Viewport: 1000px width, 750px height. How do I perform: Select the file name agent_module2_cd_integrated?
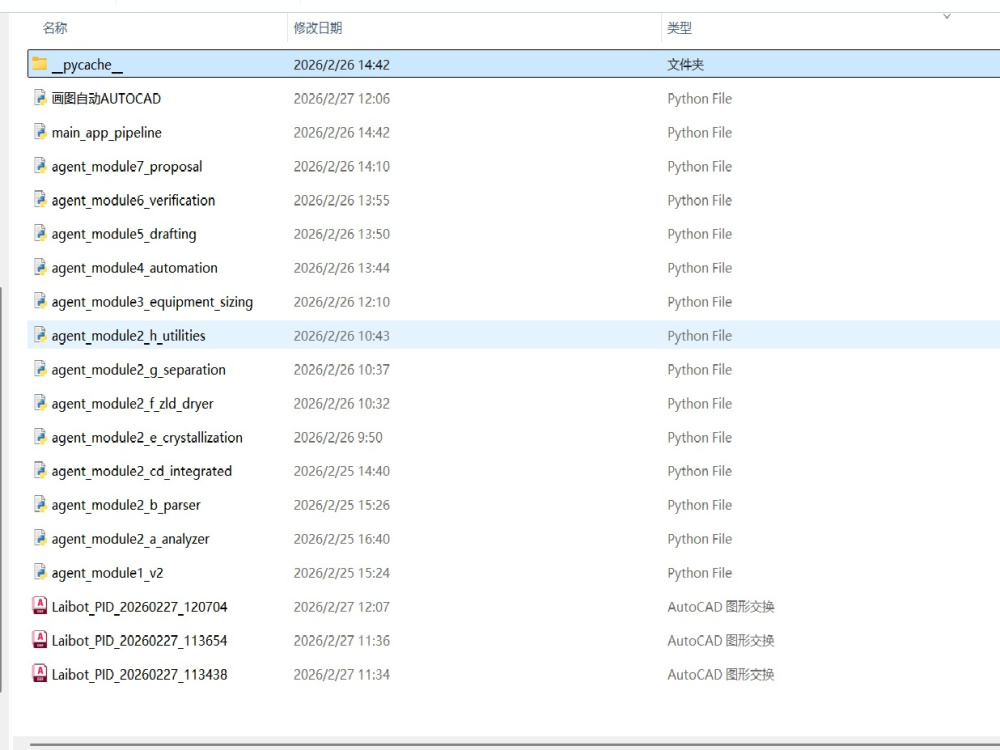(x=142, y=471)
